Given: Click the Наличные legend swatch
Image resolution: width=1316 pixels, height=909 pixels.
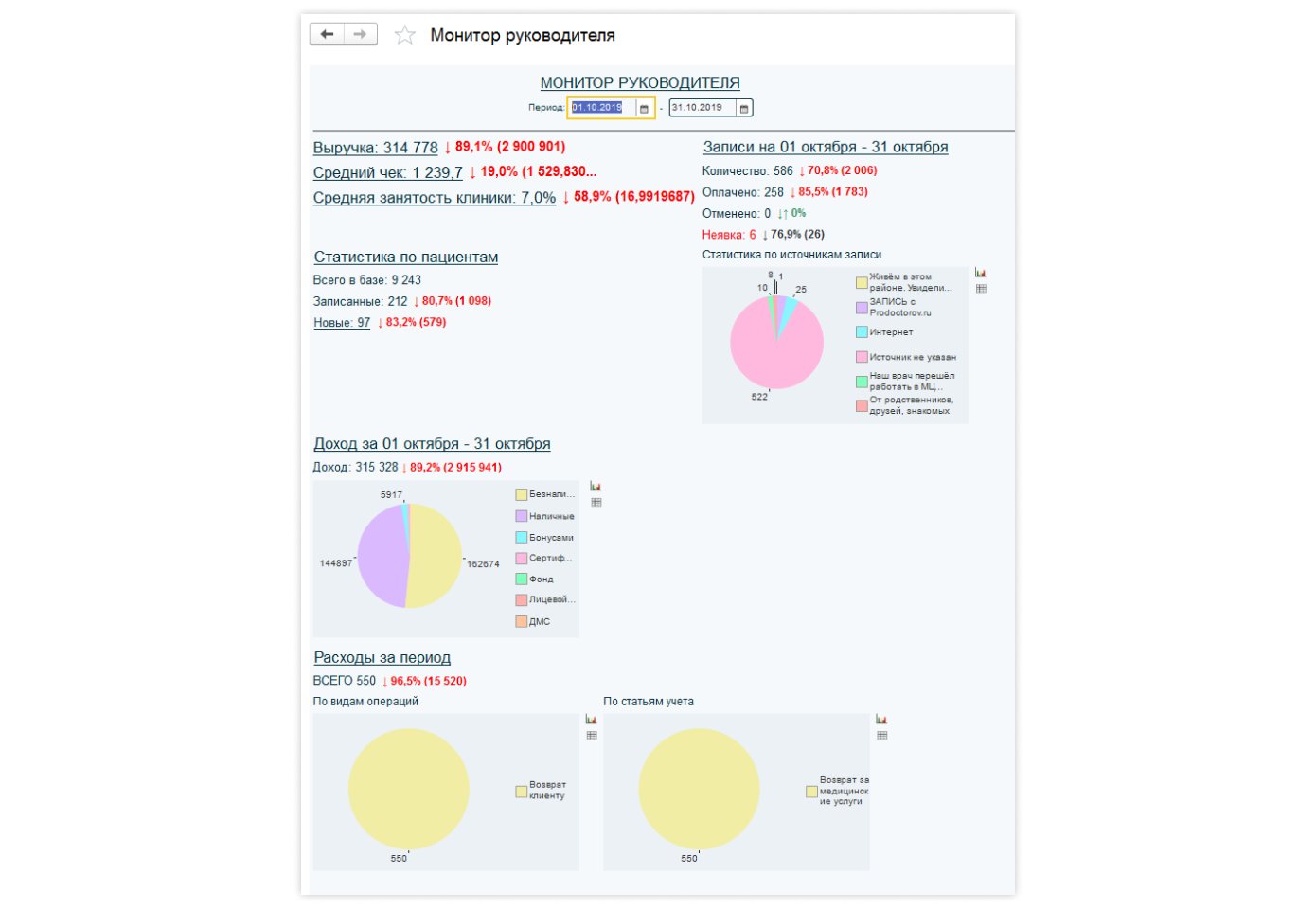Looking at the screenshot, I should coord(521,516).
